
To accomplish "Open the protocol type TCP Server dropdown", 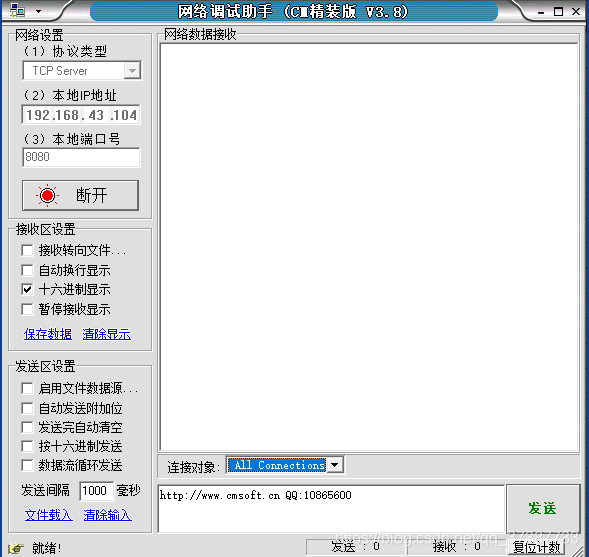I will click(x=132, y=70).
